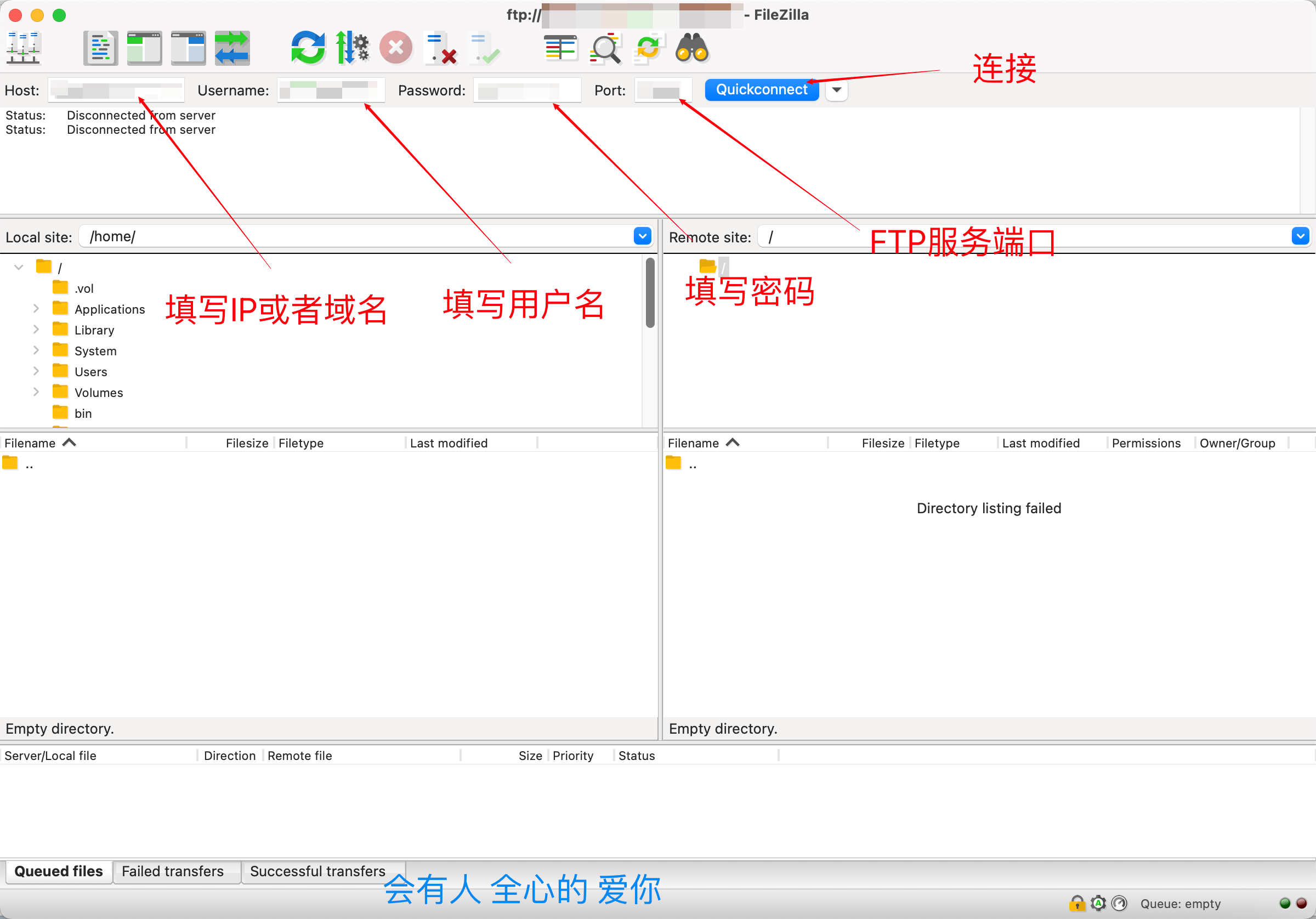Cancel current operation red X icon
Screen dimensions: 1316x919
[x=395, y=48]
